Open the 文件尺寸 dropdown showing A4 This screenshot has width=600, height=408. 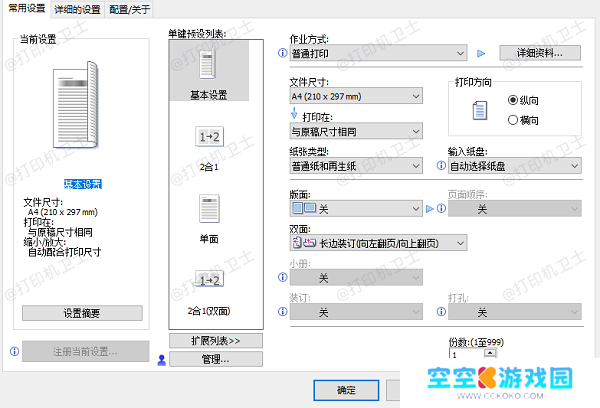point(356,96)
